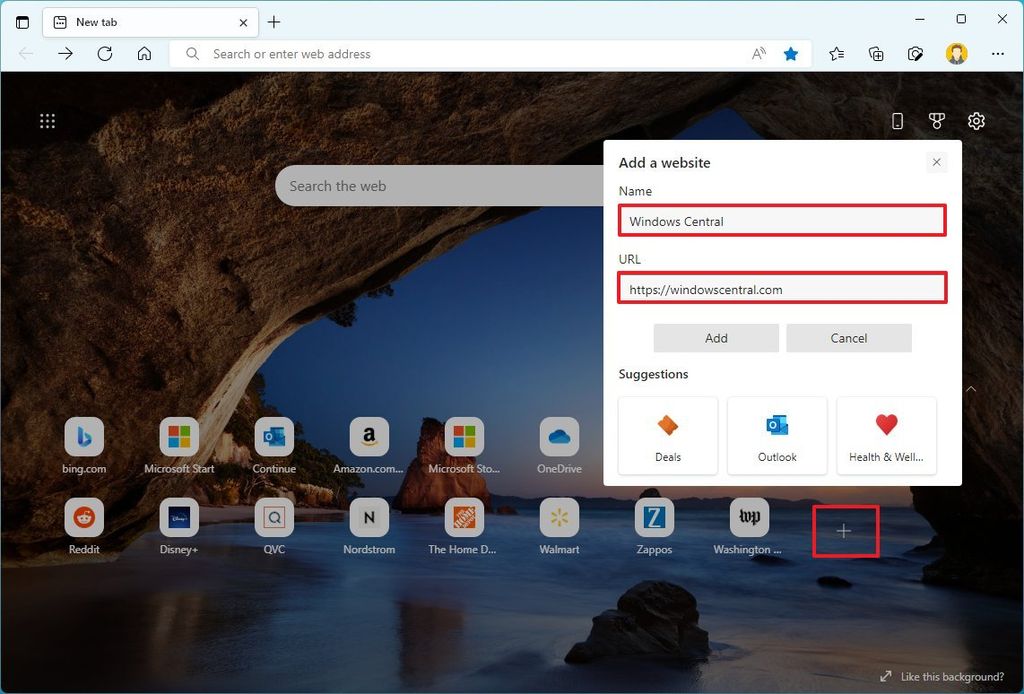The height and width of the screenshot is (694, 1024).
Task: Click the profile avatar icon
Action: pyautogui.click(x=957, y=54)
